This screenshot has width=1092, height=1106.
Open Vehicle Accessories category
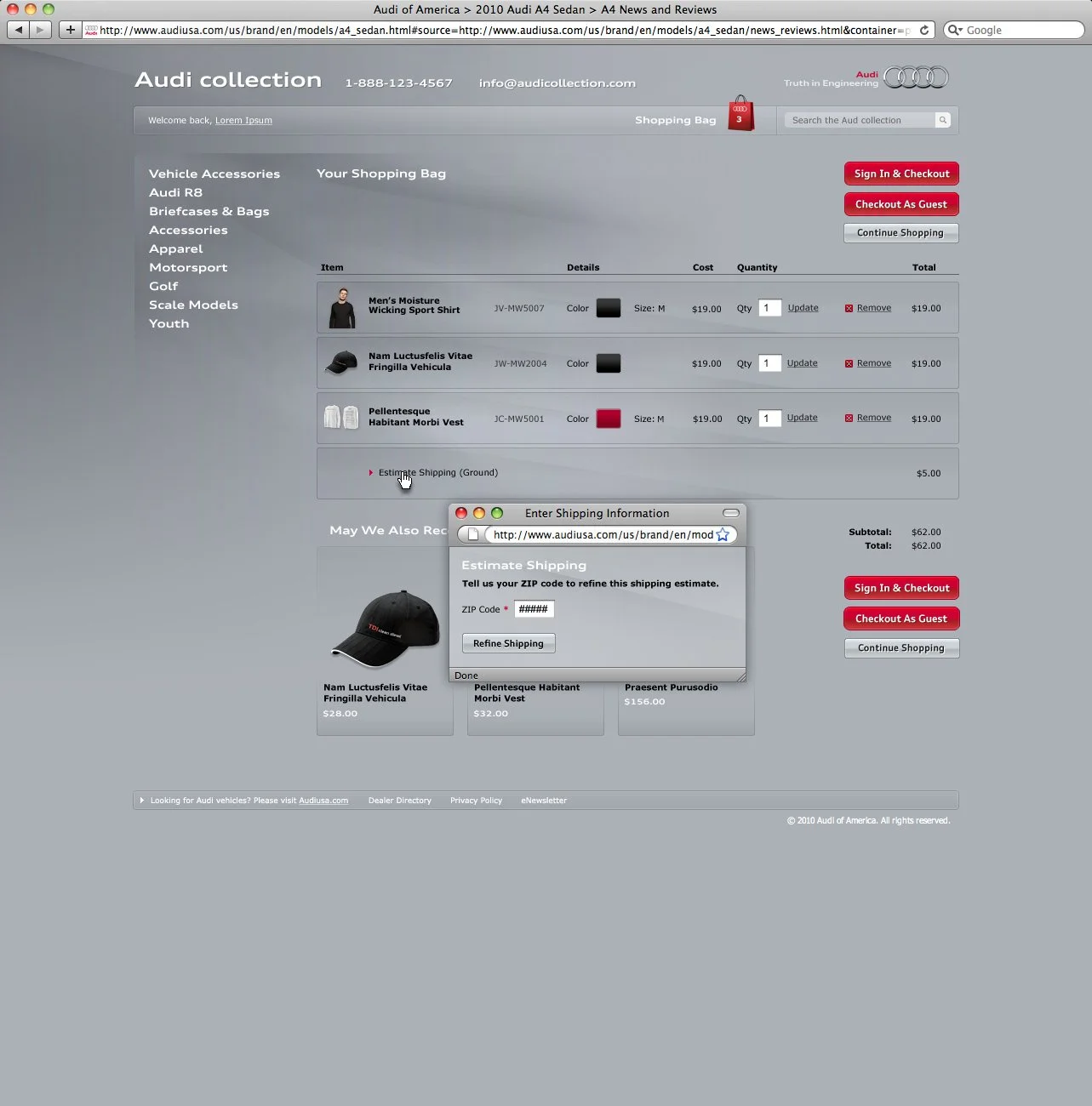214,174
